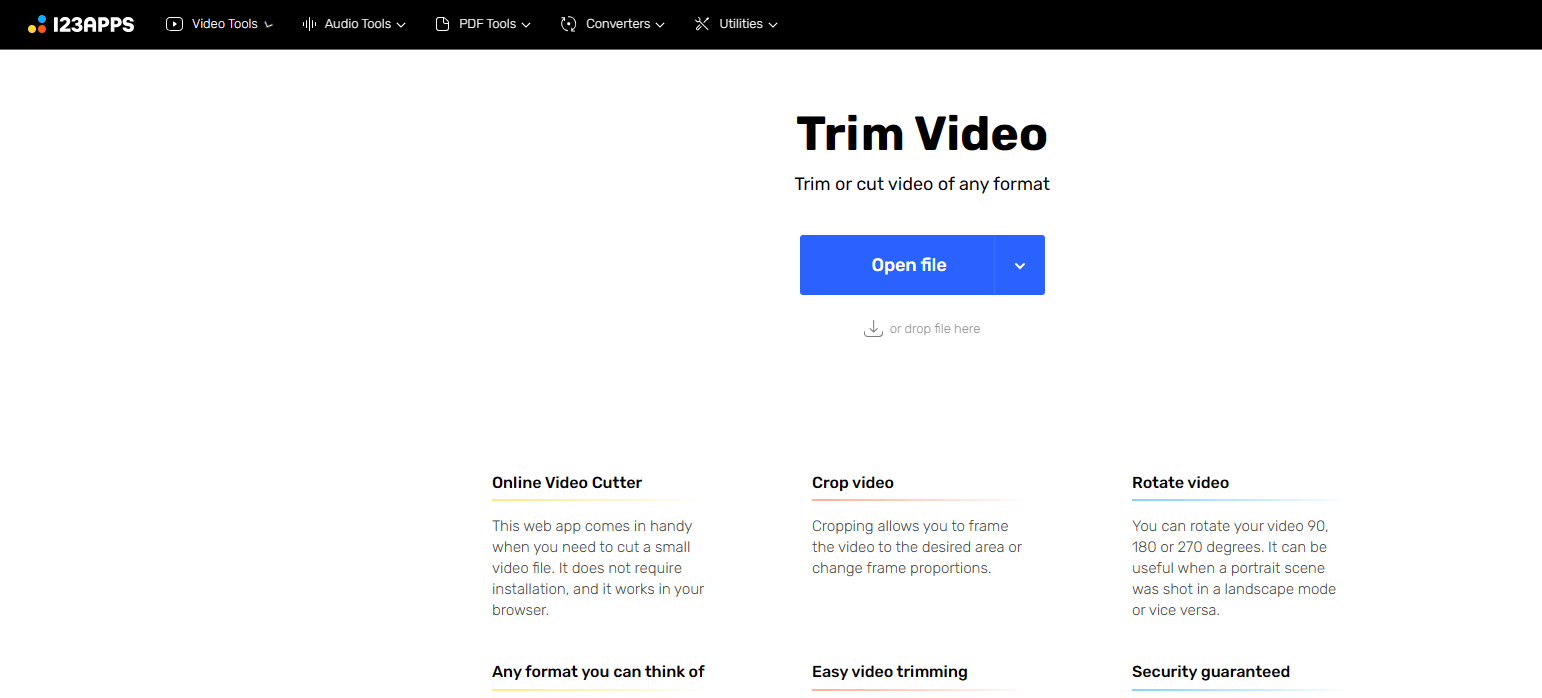Expand the Open file source dropdown arrow
Screen dimensions: 1542x698
tap(1020, 265)
